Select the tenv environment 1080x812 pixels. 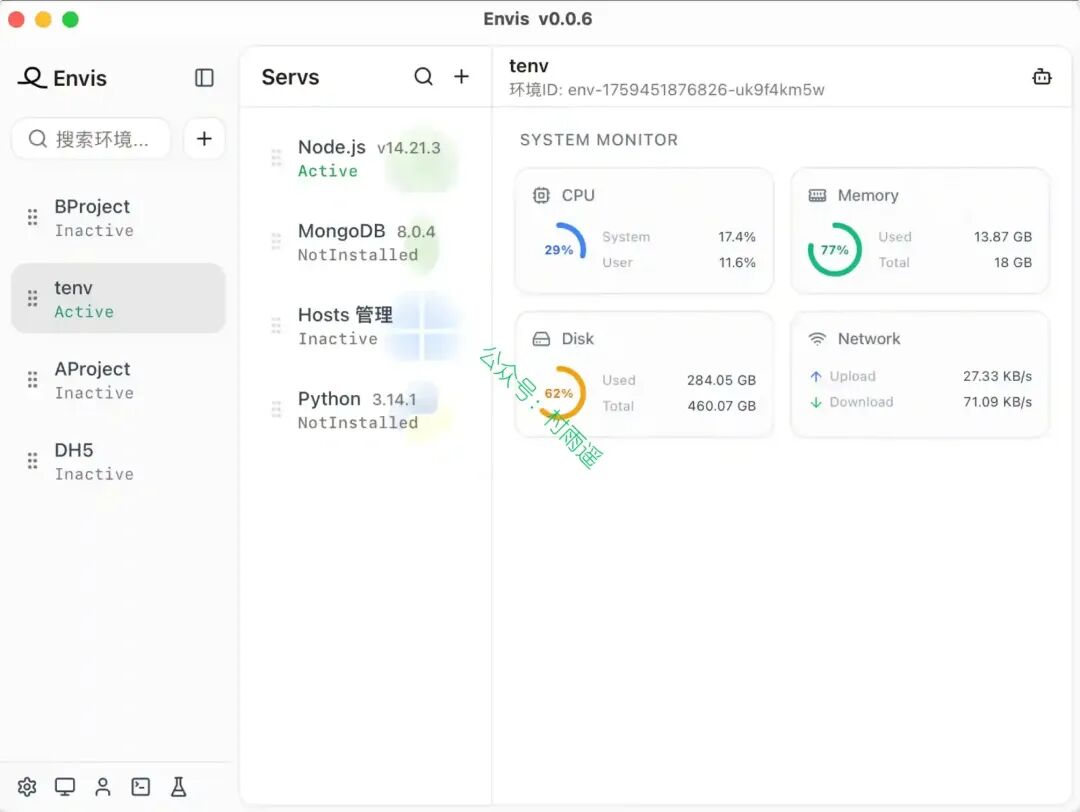tap(118, 298)
